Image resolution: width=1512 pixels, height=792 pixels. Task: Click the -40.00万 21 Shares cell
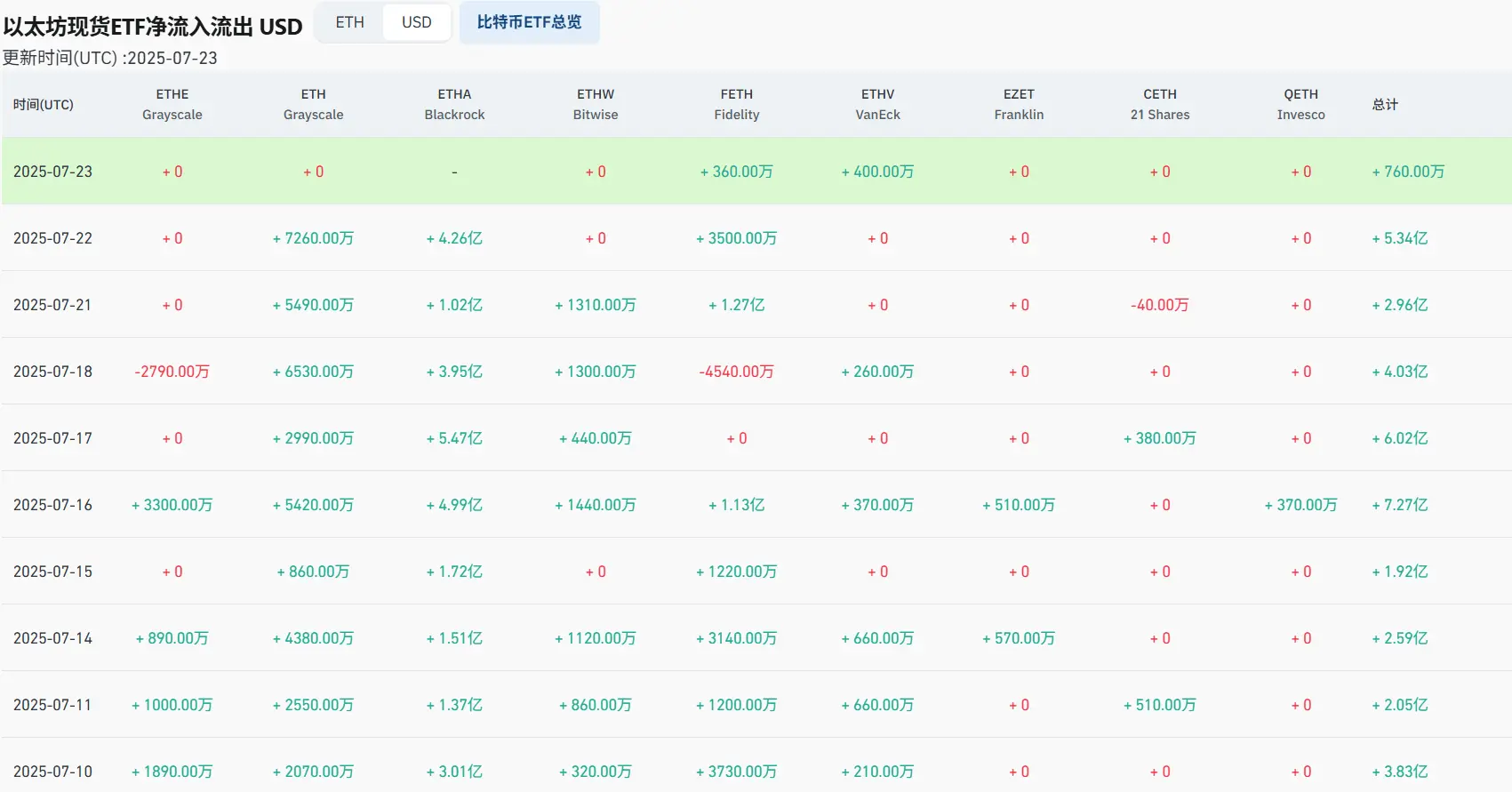coord(1160,305)
